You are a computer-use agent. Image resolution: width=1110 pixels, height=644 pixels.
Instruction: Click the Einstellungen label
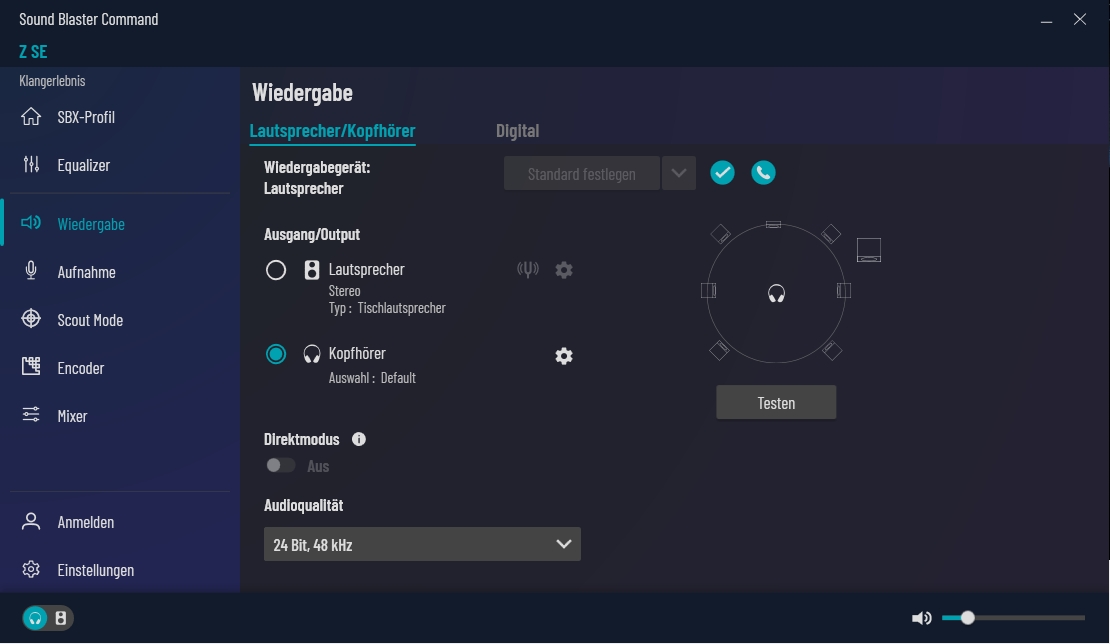tap(96, 570)
